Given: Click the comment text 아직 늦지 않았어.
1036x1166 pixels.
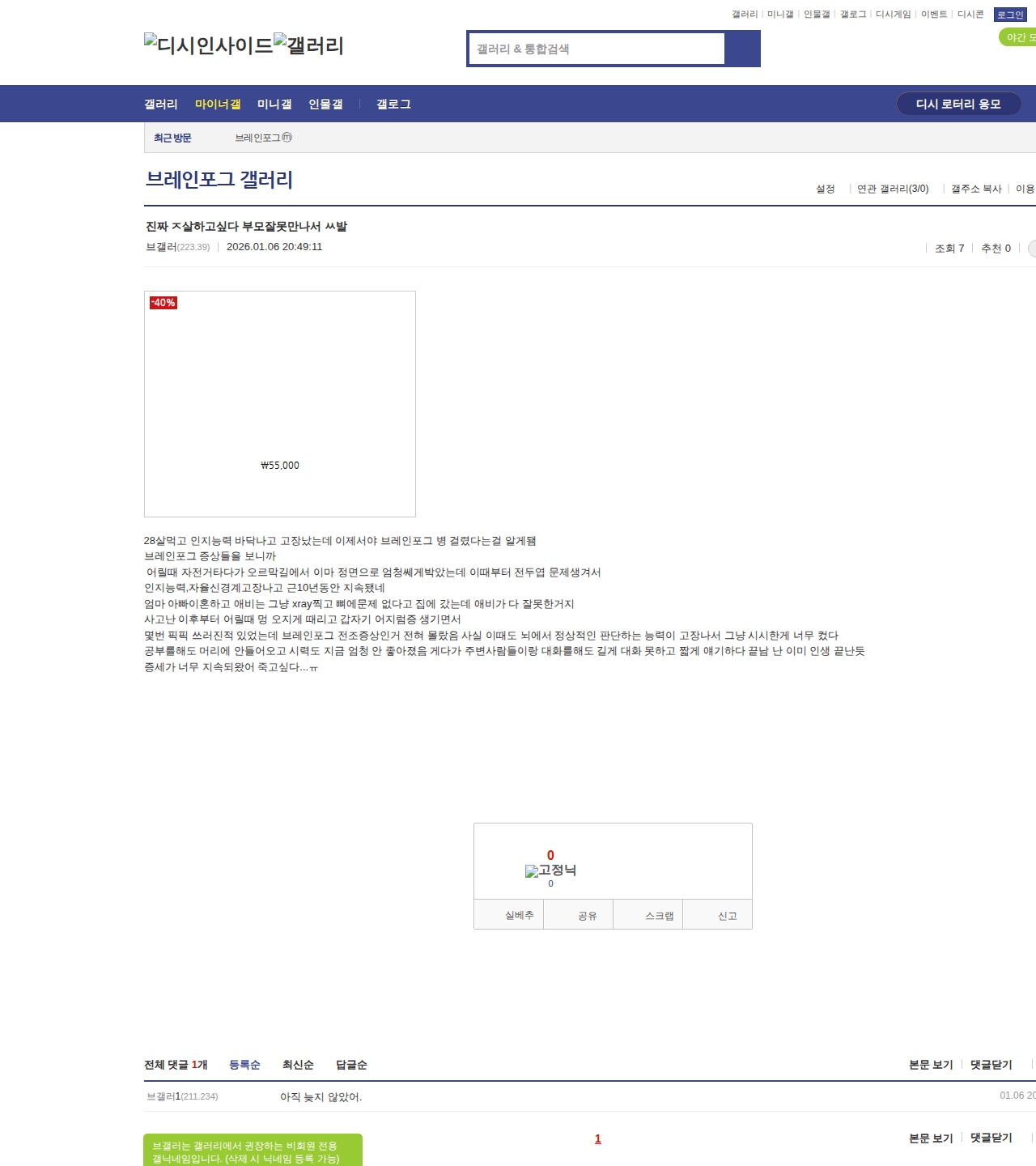Looking at the screenshot, I should pyautogui.click(x=321, y=1097).
